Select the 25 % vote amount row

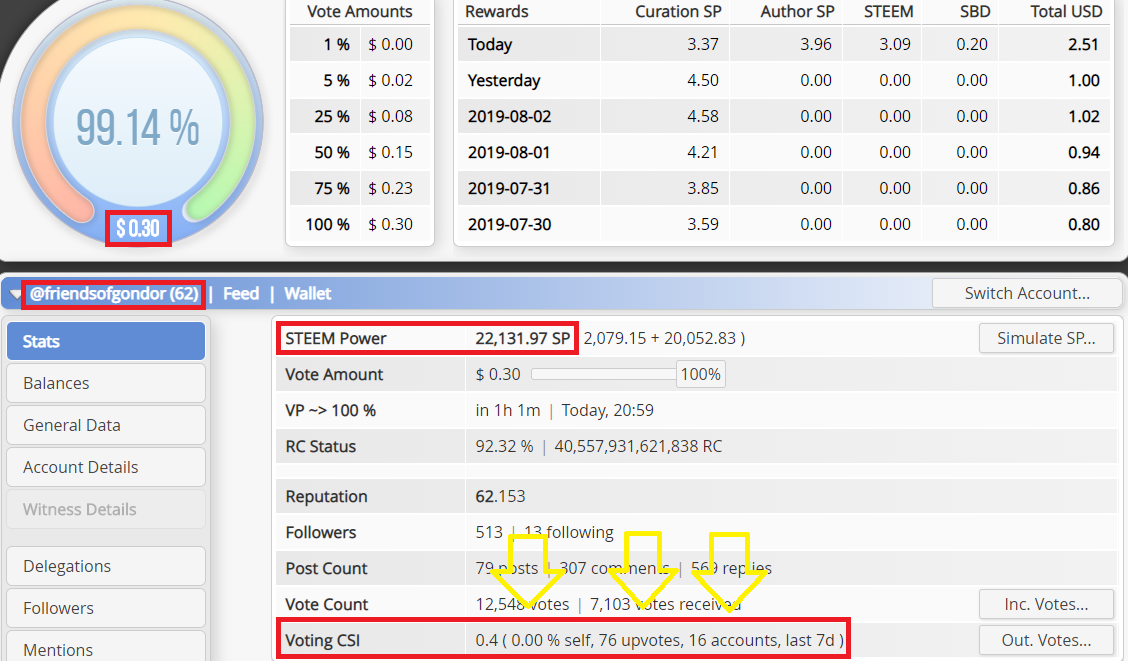(360, 117)
